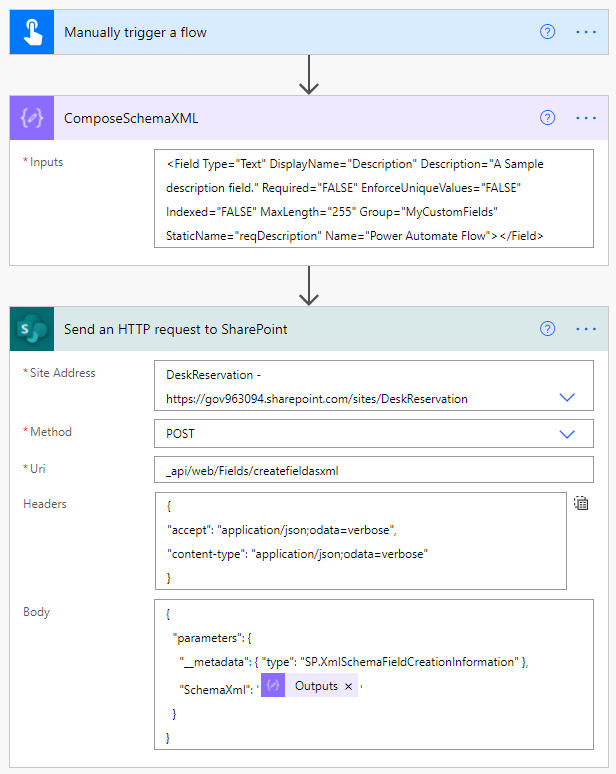Show help for SharePoint HTTP request

click(x=547, y=329)
